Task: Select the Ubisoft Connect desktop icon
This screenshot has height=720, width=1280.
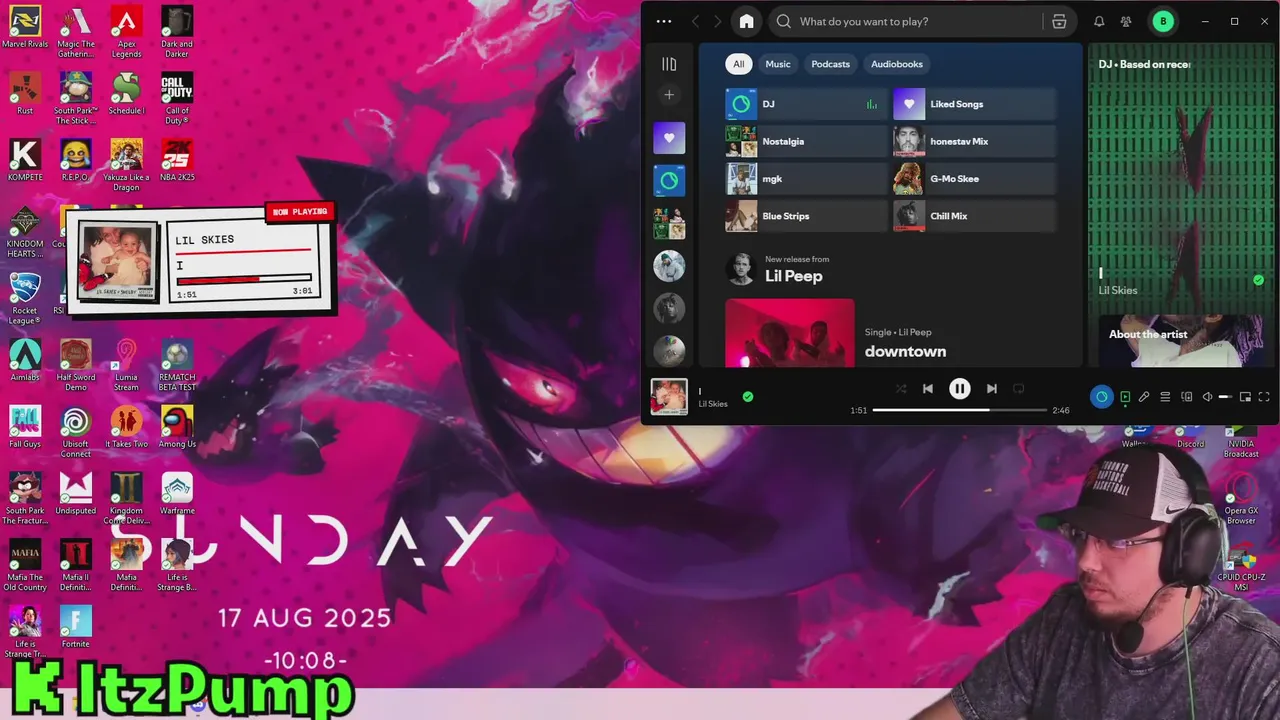Action: (x=75, y=432)
